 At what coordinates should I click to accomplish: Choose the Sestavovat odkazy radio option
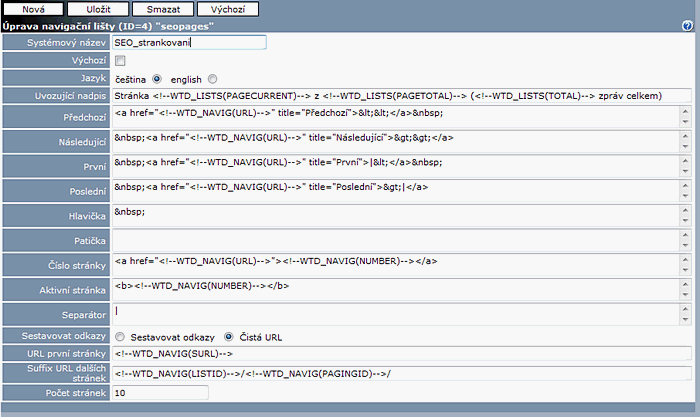[x=120, y=336]
